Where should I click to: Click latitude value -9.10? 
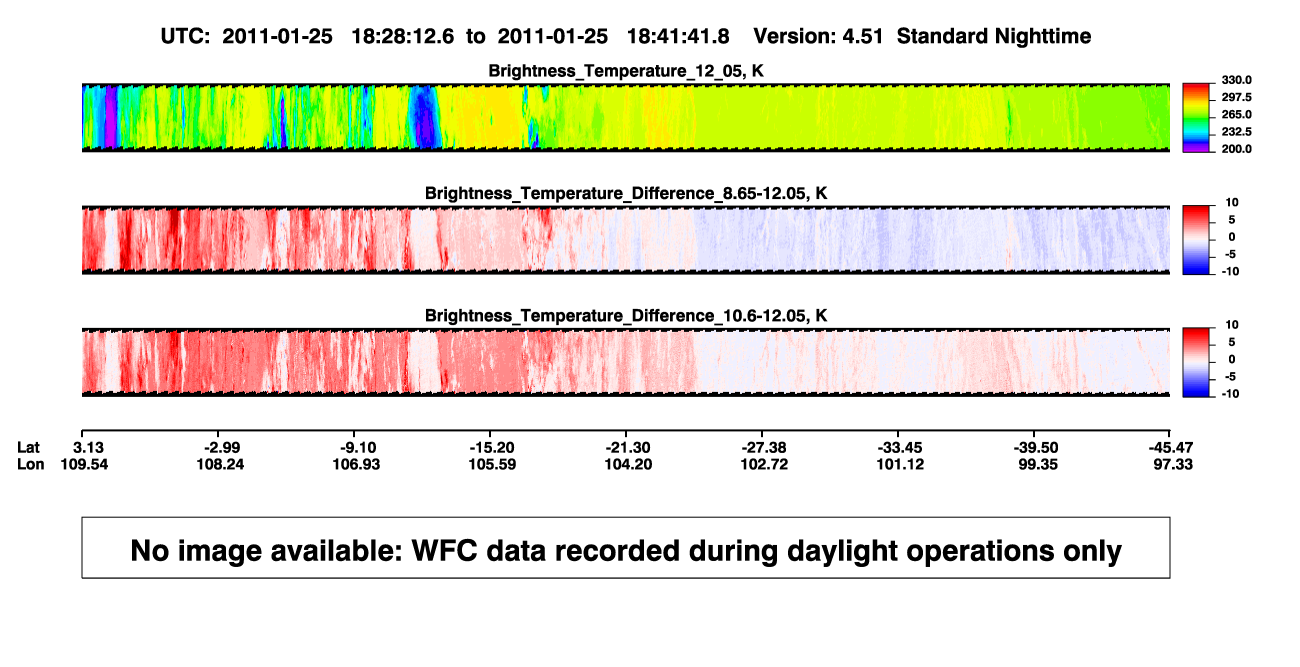click(354, 447)
